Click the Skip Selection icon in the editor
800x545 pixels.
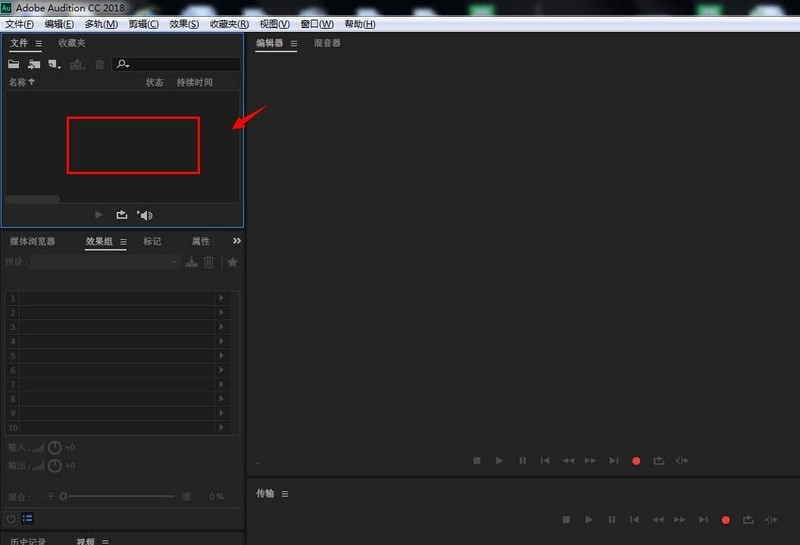point(682,460)
